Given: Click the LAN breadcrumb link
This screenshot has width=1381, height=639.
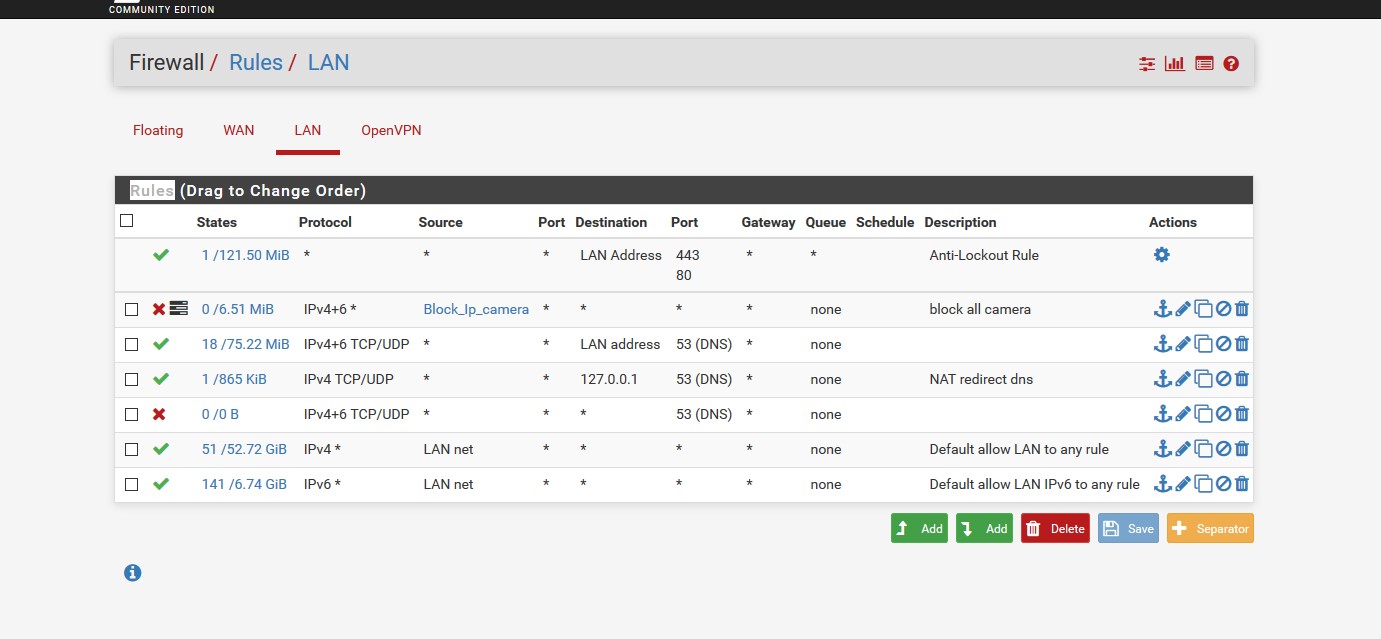Looking at the screenshot, I should (x=329, y=62).
